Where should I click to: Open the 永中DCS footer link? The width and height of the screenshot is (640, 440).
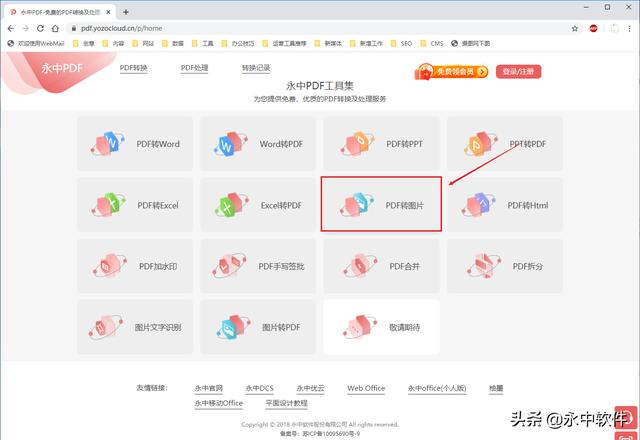pos(260,388)
